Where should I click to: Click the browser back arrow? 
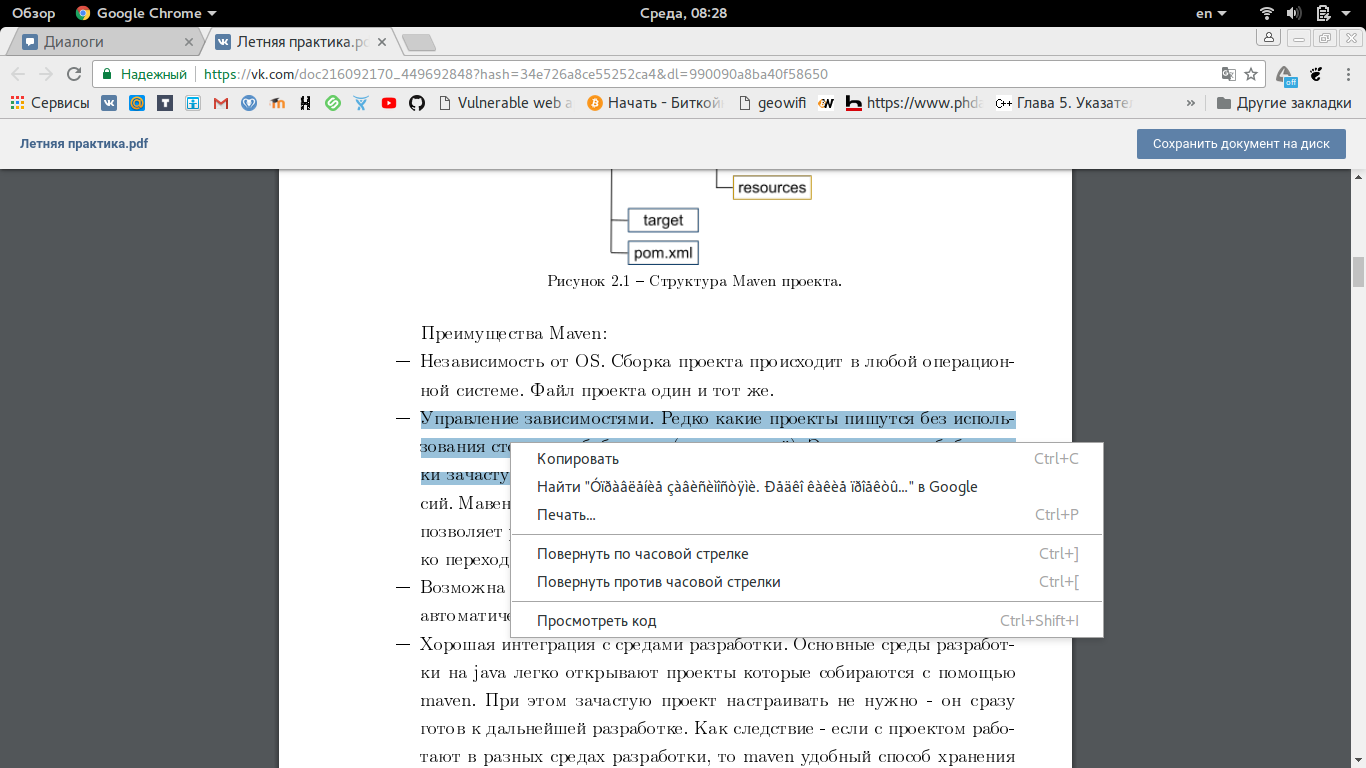(x=18, y=74)
